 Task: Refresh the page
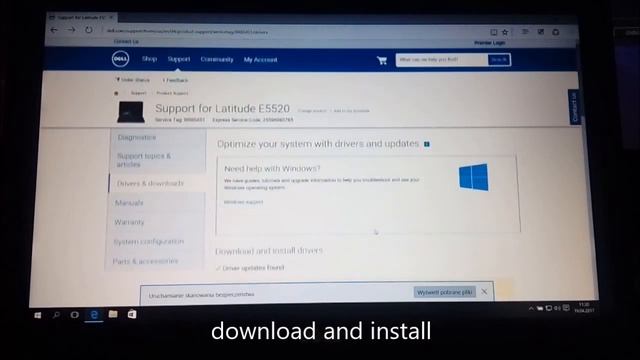89,30
